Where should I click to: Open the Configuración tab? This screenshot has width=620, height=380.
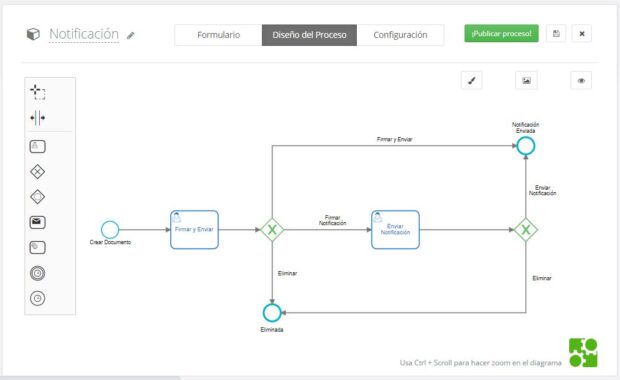pyautogui.click(x=400, y=35)
